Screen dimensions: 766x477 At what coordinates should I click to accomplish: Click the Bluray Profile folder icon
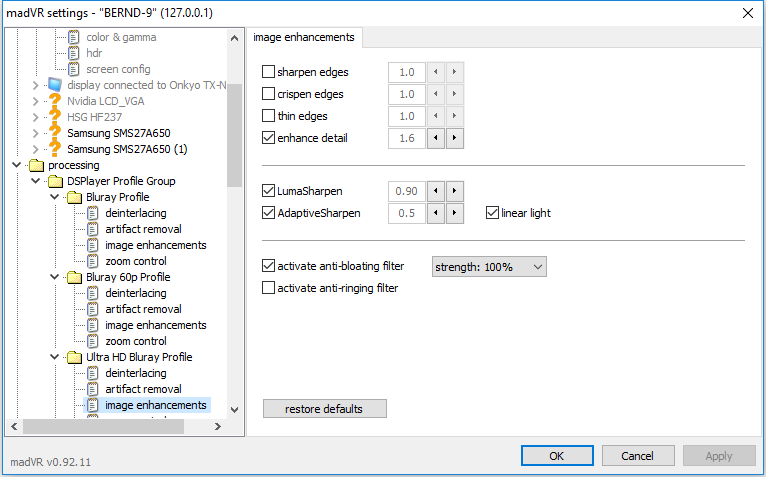click(74, 197)
